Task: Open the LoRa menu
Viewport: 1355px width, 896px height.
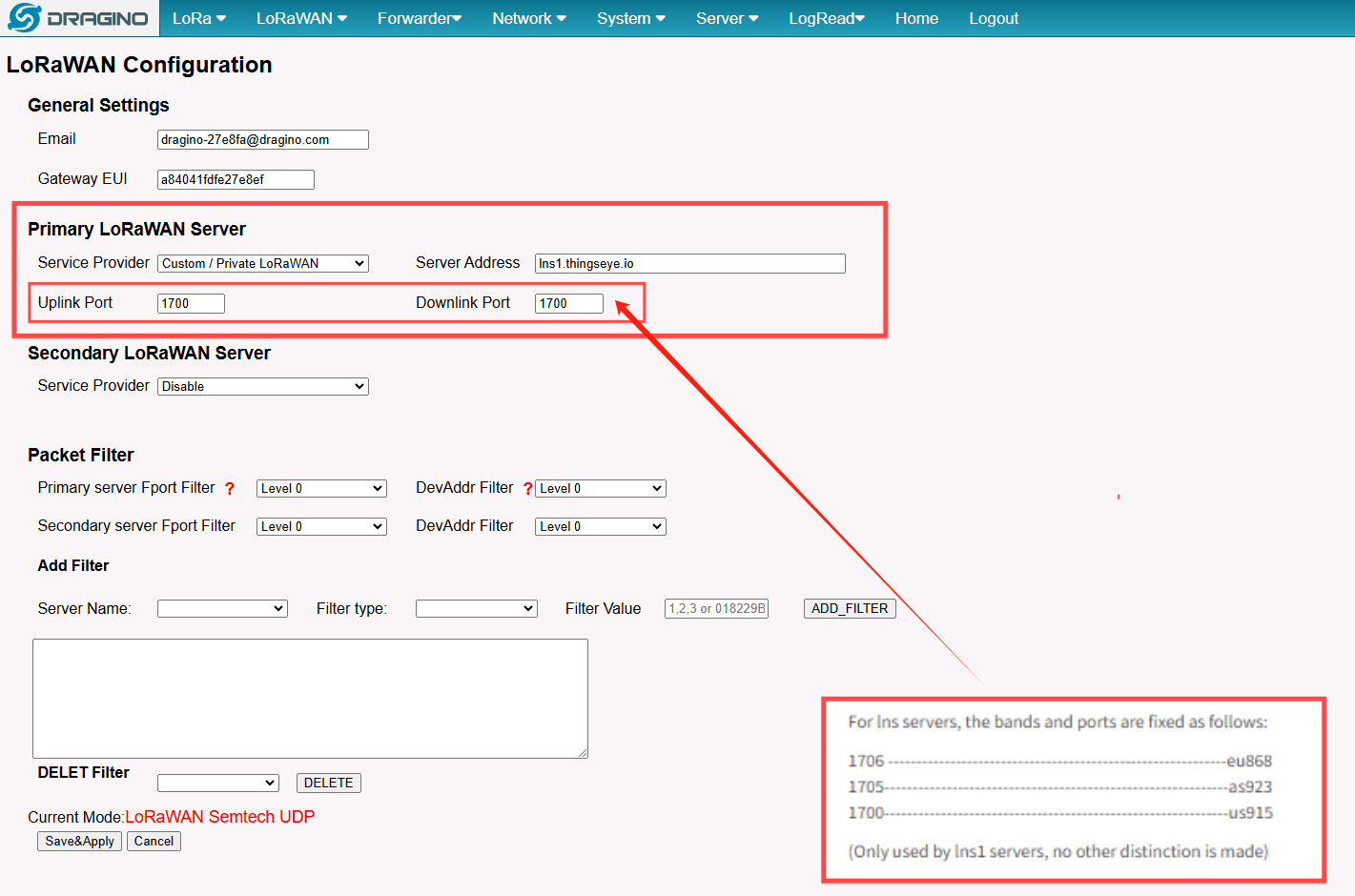Action: point(198,18)
